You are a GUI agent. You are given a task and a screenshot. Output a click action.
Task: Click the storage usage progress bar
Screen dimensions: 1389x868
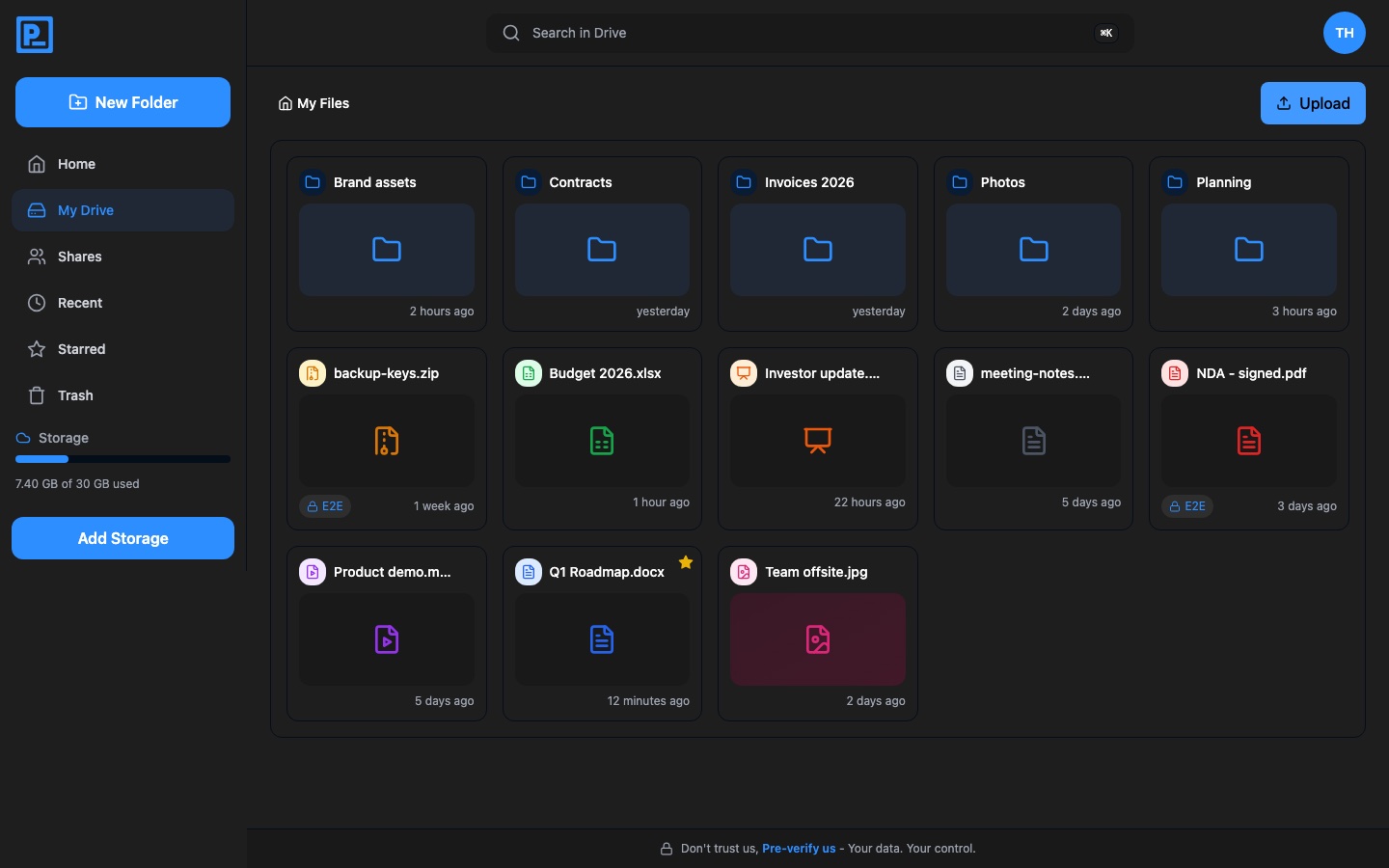(123, 459)
